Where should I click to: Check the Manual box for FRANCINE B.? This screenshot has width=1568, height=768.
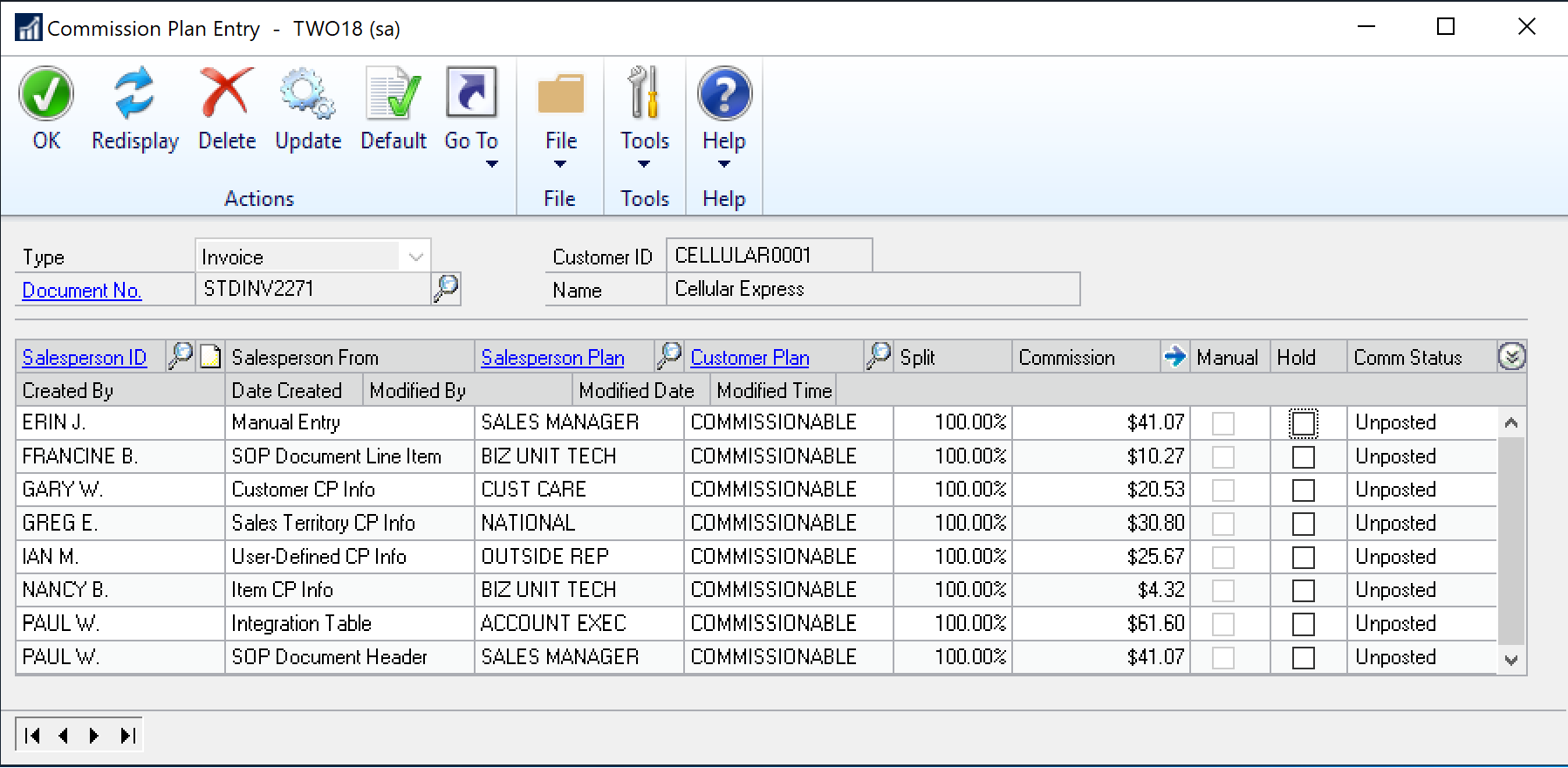click(1223, 457)
